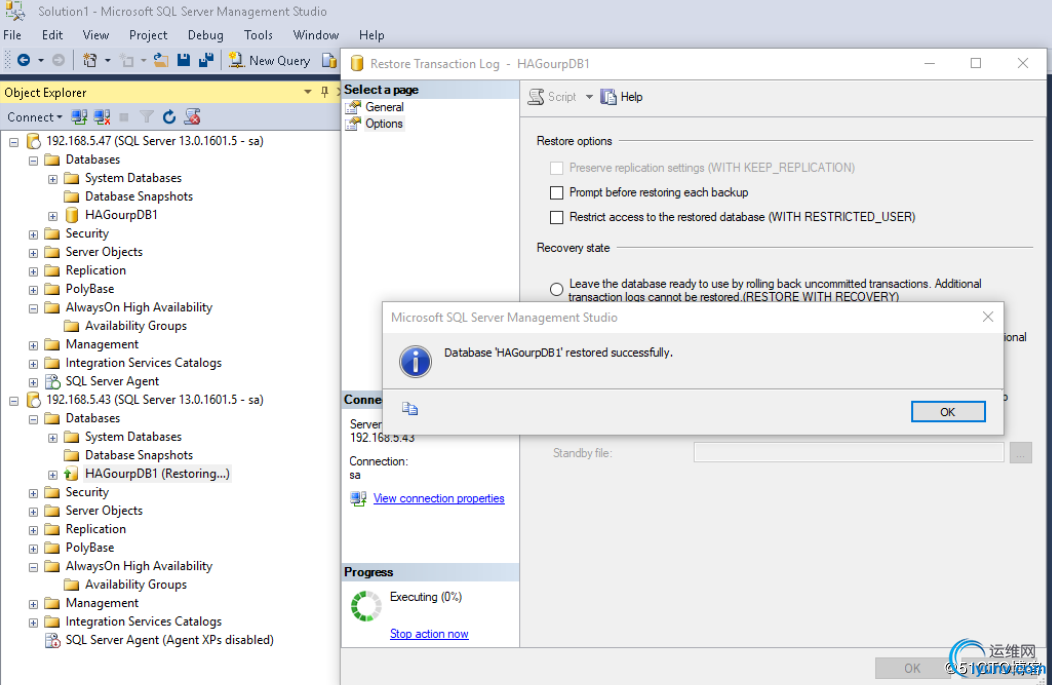
Task: Collapse AlwaysOn High Availability under 192.168.5.47
Action: [33, 308]
